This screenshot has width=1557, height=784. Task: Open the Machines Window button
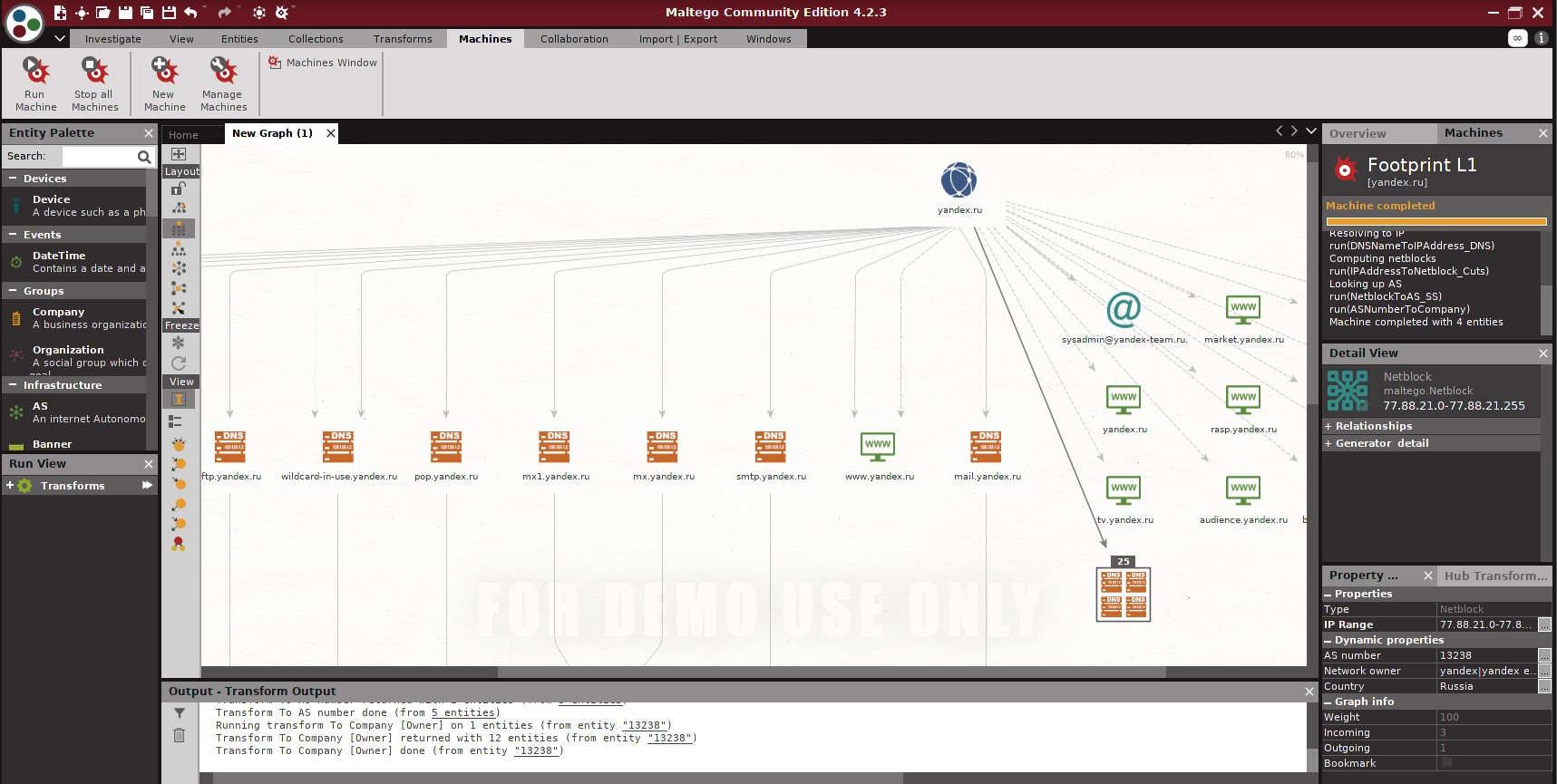pos(323,63)
